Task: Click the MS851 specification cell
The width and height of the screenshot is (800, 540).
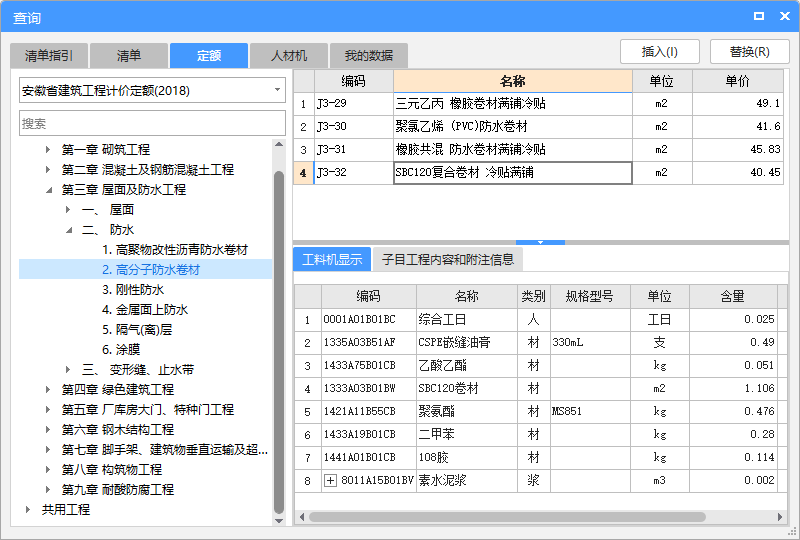Action: [590, 411]
